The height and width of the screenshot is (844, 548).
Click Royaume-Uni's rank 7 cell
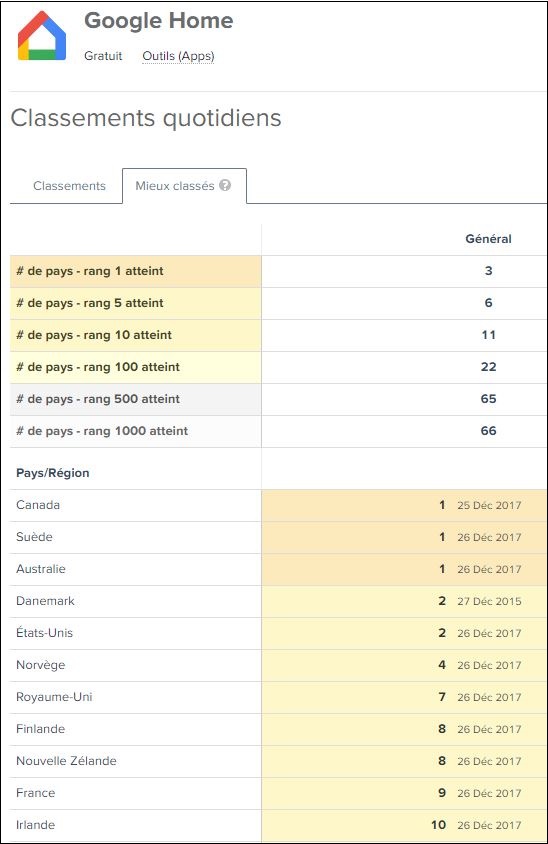point(404,697)
